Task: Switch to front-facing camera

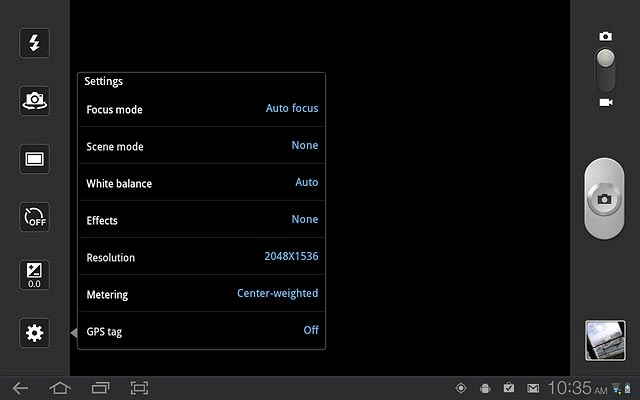Action: [x=35, y=100]
